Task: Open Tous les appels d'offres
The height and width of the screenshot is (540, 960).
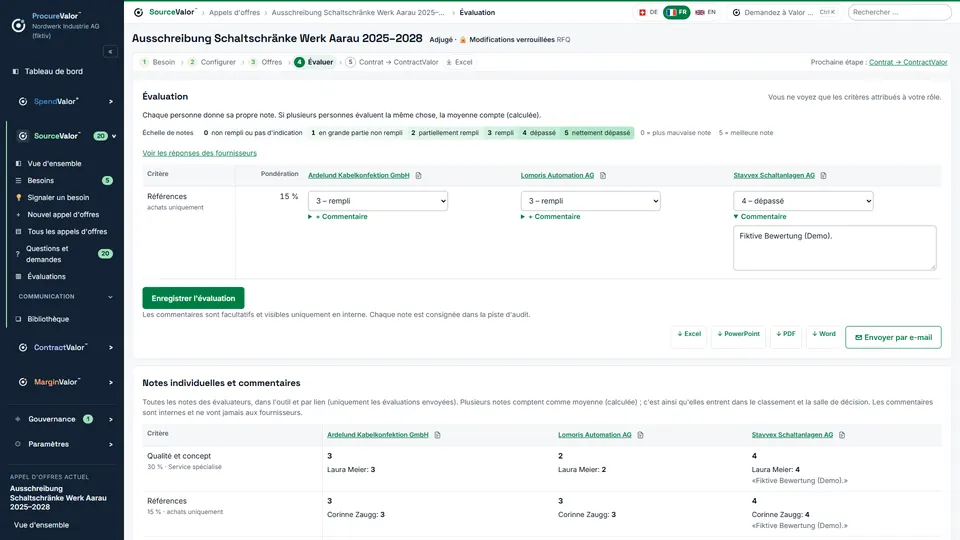Action: click(67, 232)
